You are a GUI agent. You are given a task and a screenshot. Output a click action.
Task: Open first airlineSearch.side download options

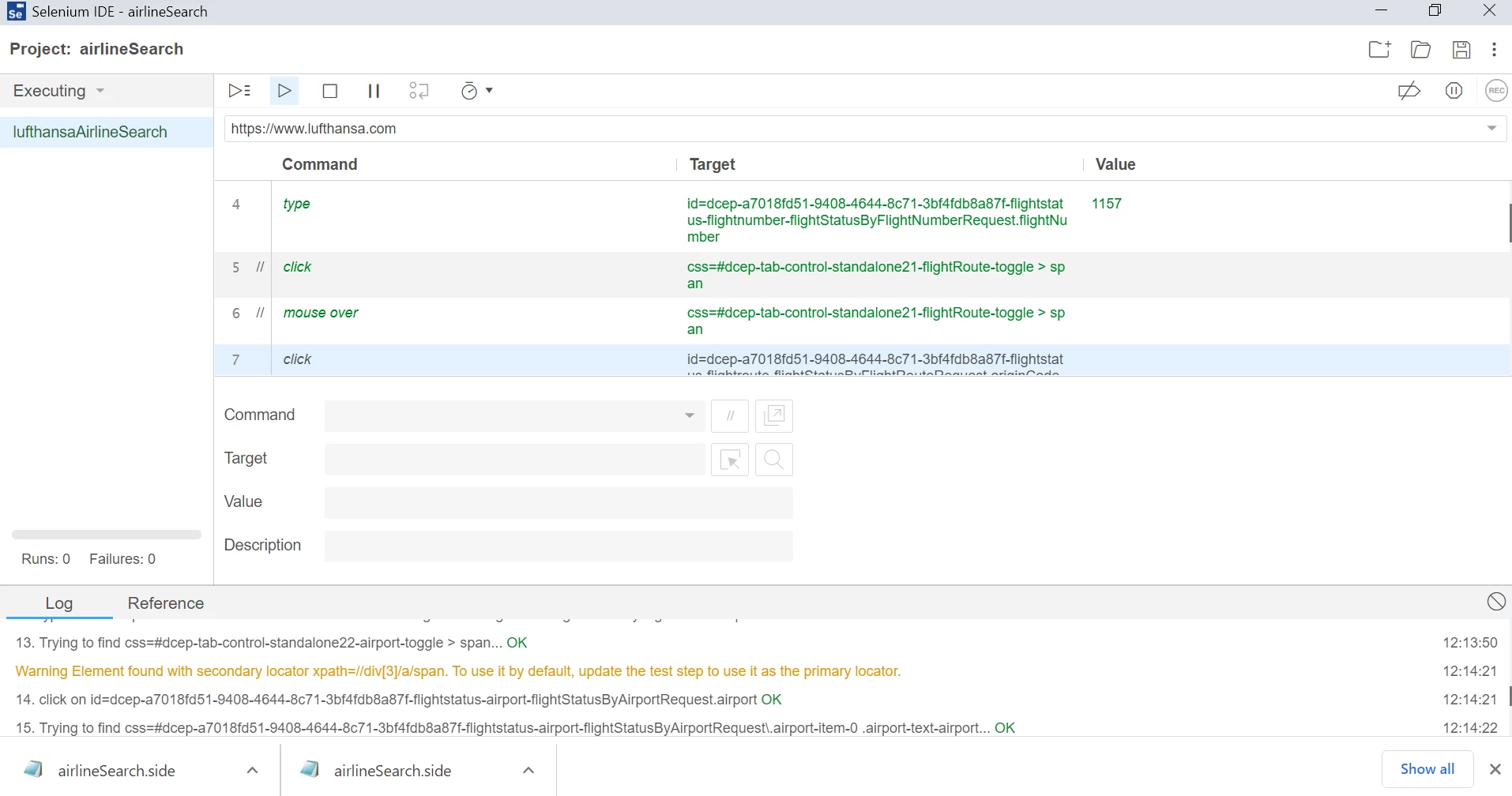tap(253, 770)
